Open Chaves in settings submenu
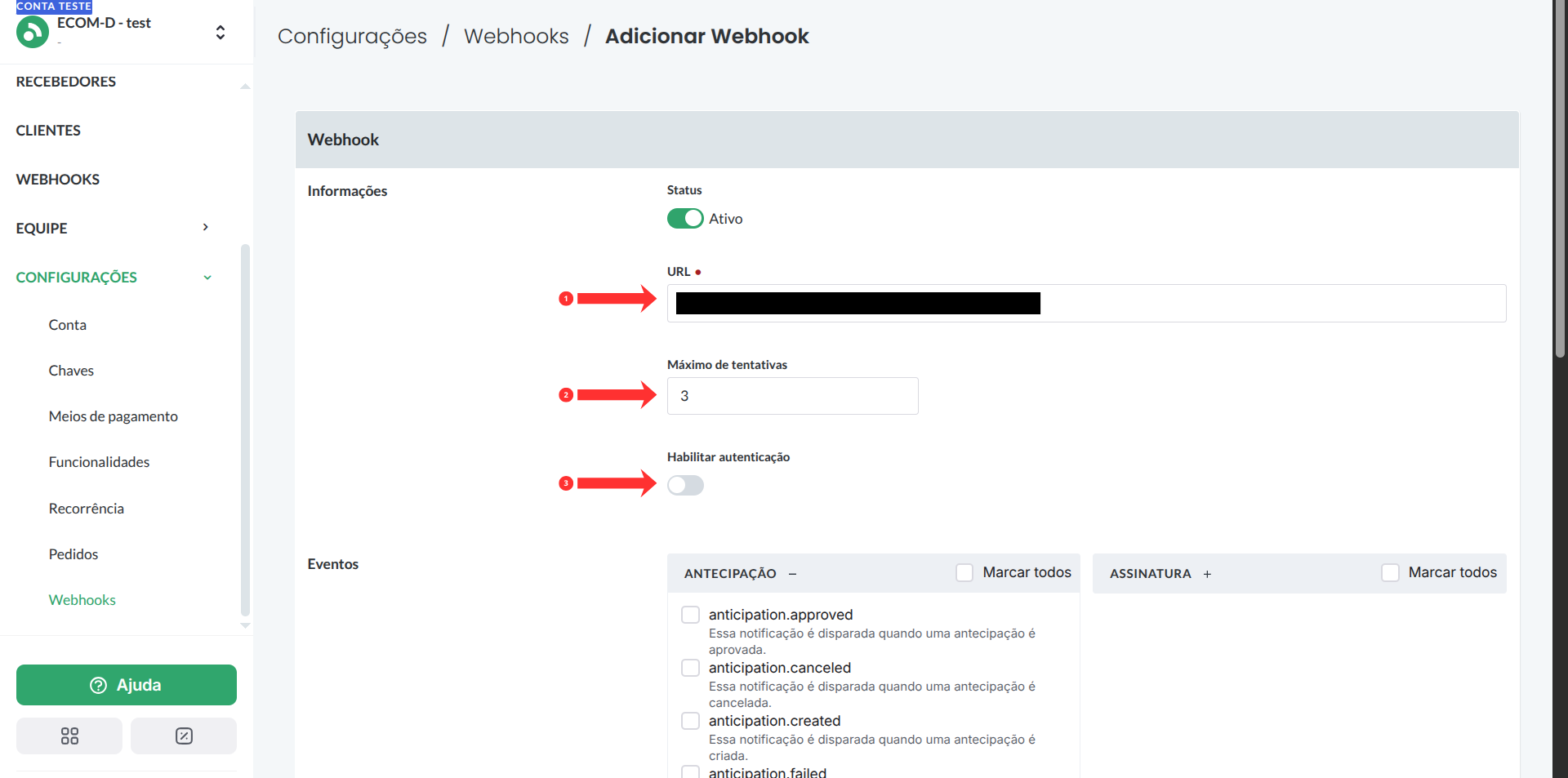The width and height of the screenshot is (1568, 778). 71,371
